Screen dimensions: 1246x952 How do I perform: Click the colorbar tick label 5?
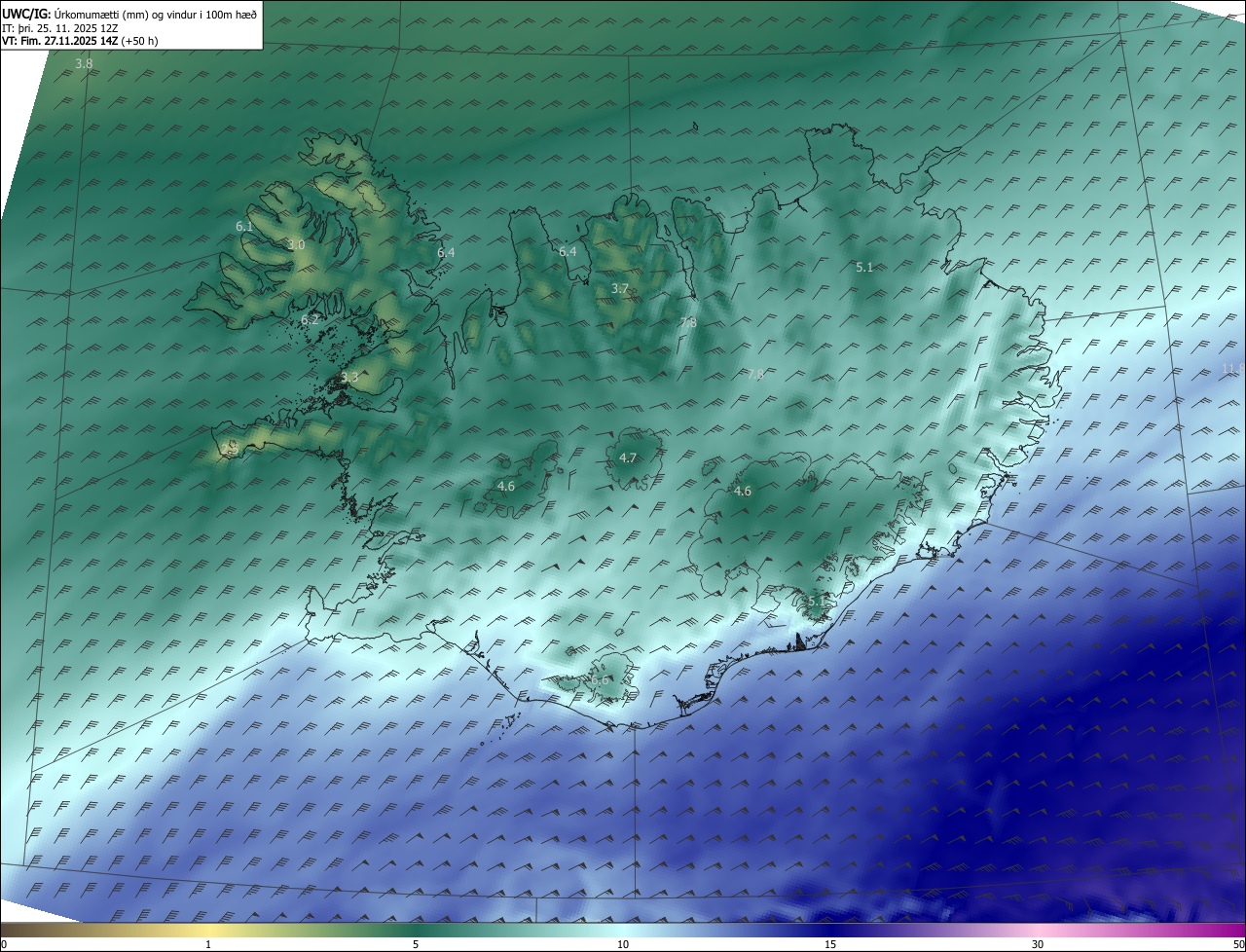click(x=416, y=944)
